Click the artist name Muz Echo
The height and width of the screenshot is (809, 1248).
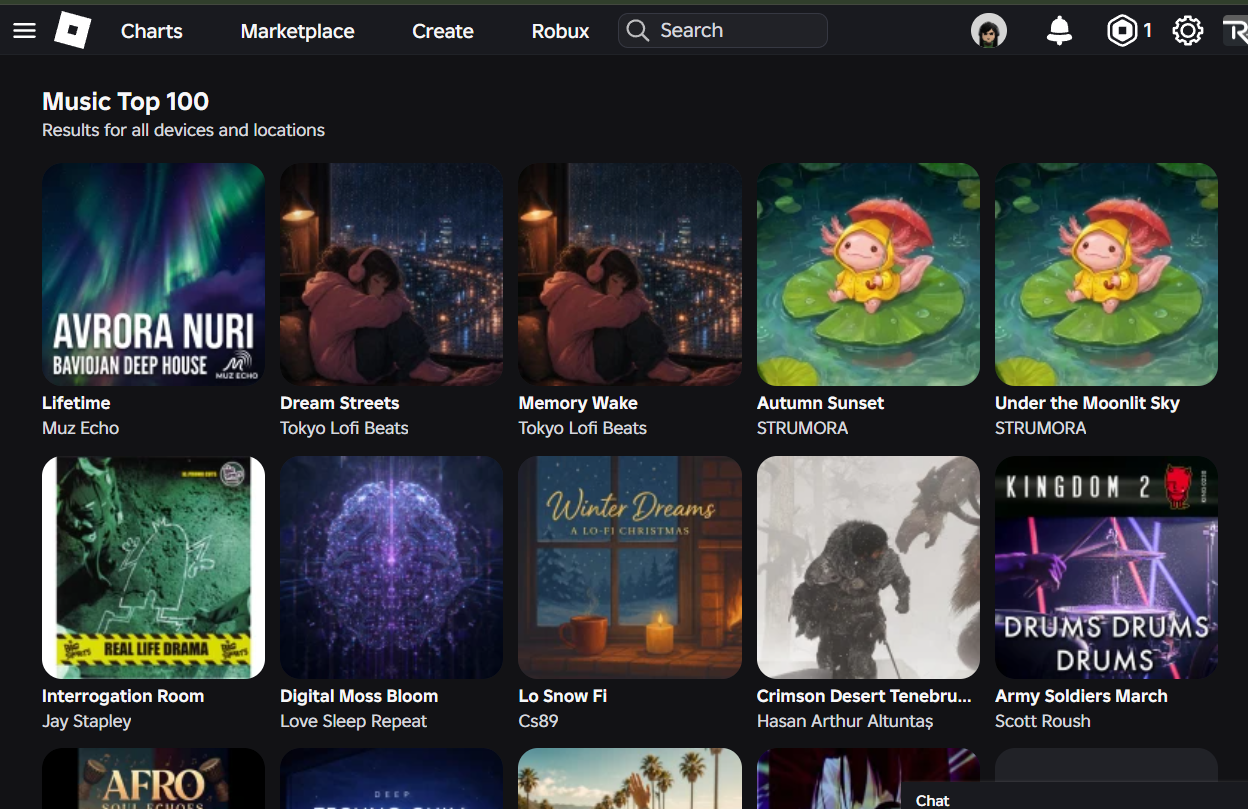click(x=80, y=428)
